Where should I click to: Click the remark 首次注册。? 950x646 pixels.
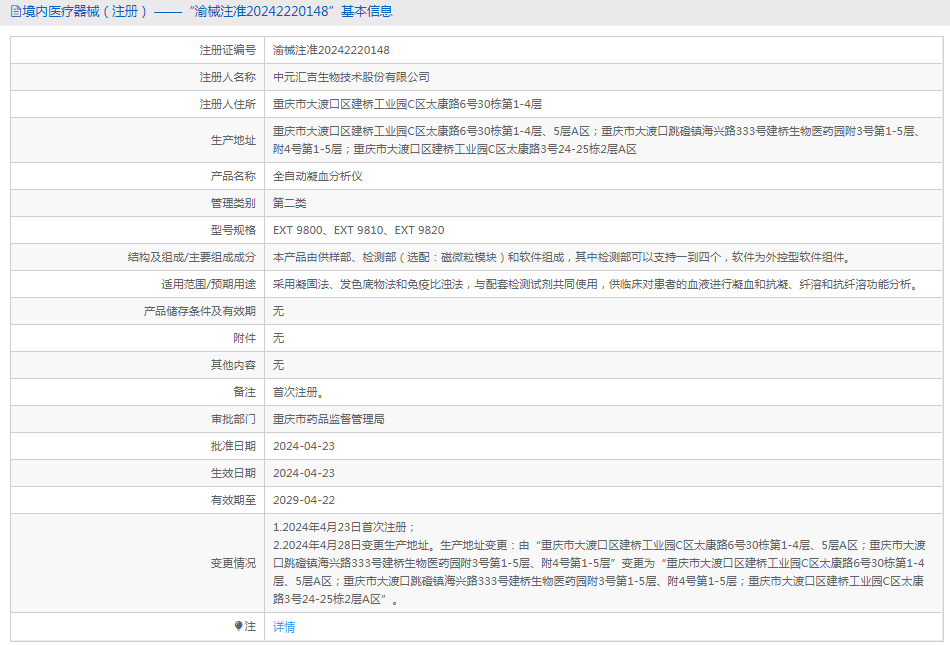299,392
